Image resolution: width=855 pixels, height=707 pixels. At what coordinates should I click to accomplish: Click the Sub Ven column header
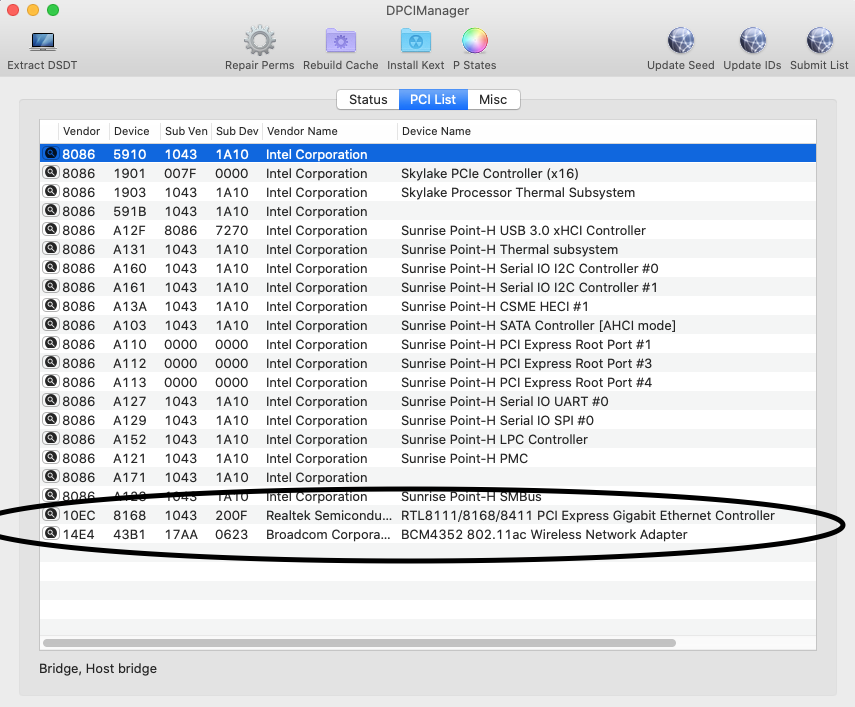(x=186, y=131)
